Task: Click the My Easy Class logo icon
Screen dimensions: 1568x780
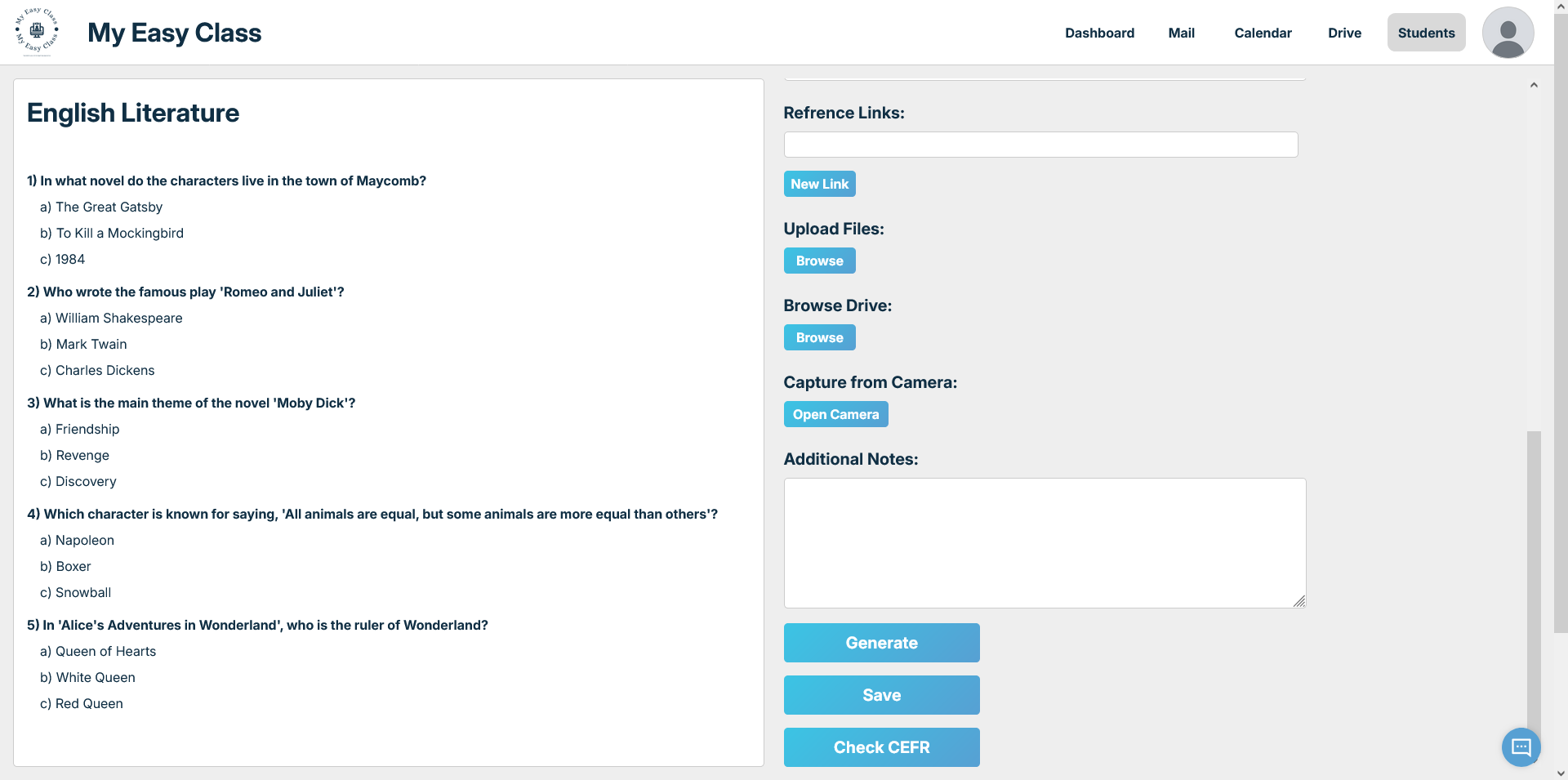Action: (37, 32)
